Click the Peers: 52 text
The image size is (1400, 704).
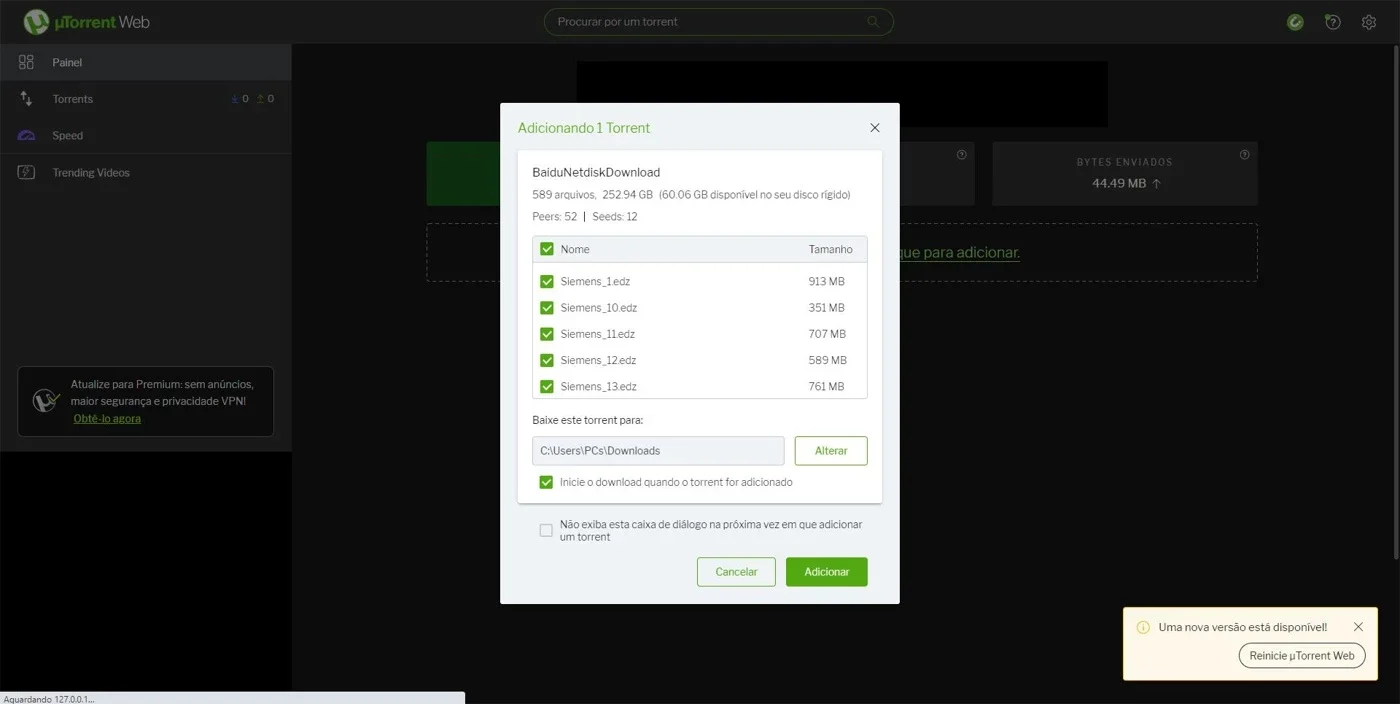click(x=555, y=217)
